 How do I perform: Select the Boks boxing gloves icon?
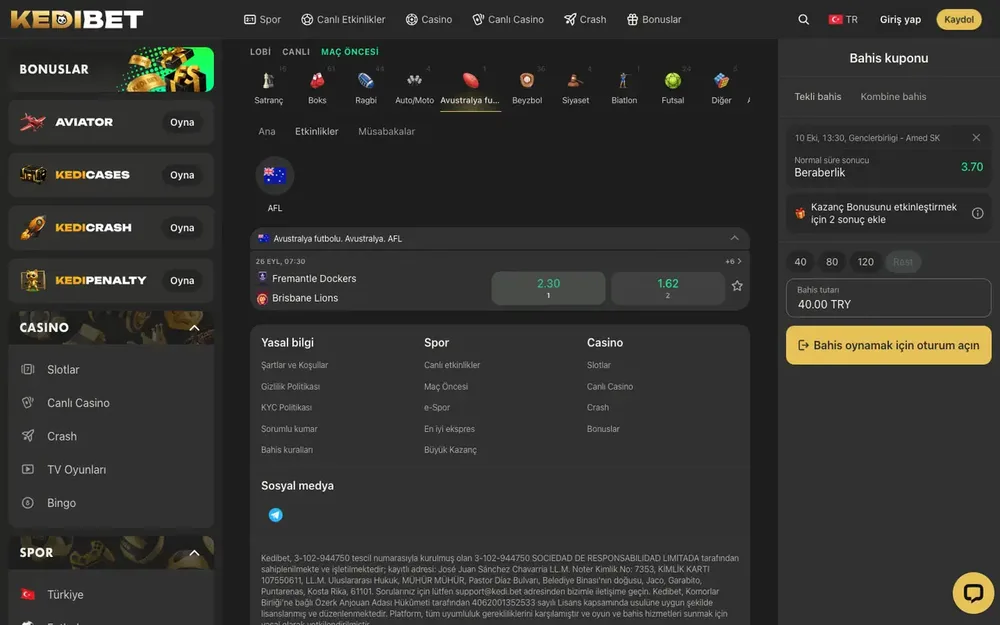point(317,81)
